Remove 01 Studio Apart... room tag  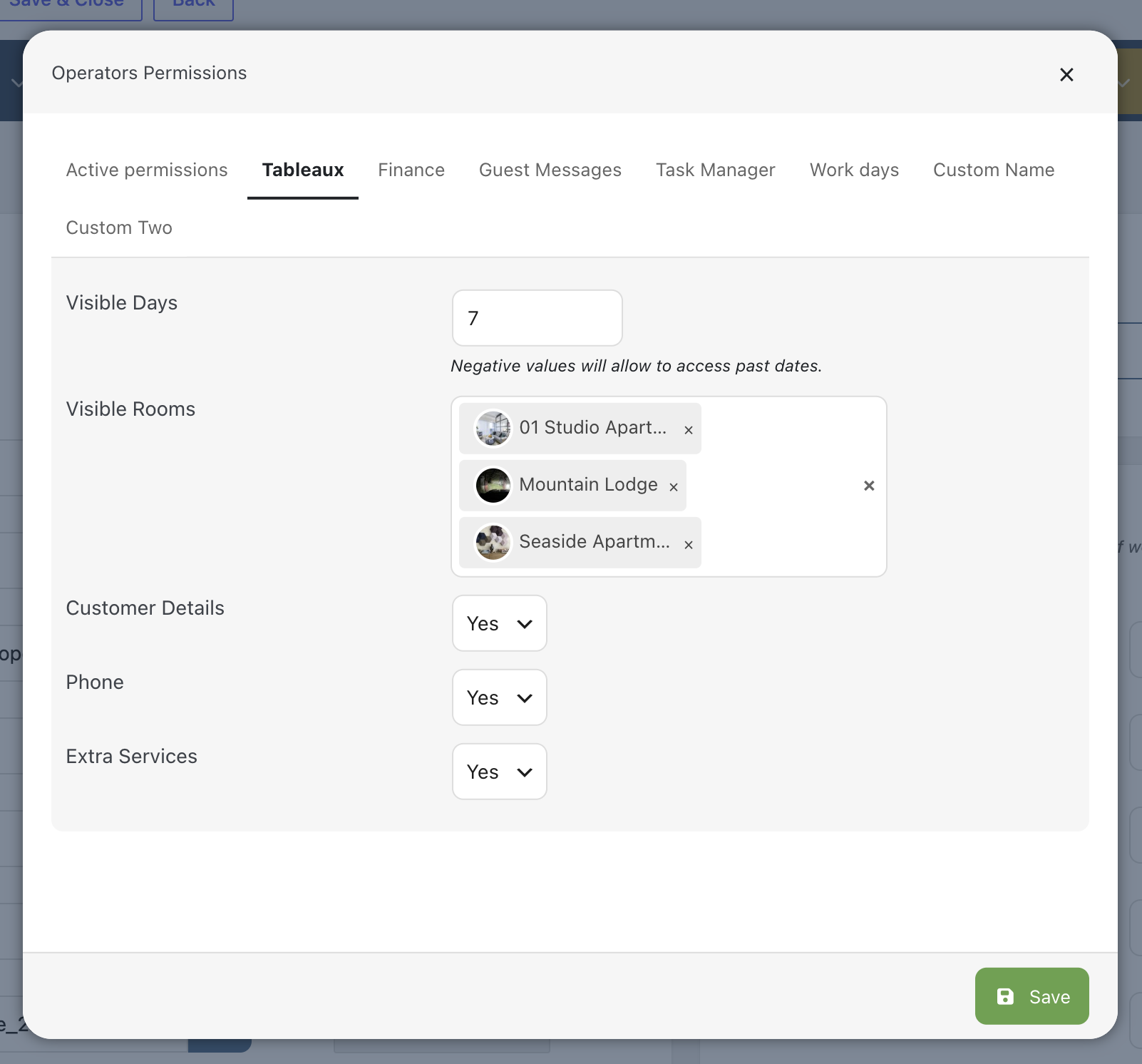click(x=689, y=430)
